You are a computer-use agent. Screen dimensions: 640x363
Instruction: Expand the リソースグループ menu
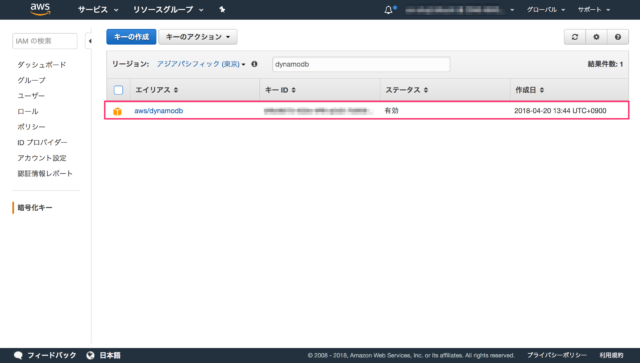tap(168, 9)
